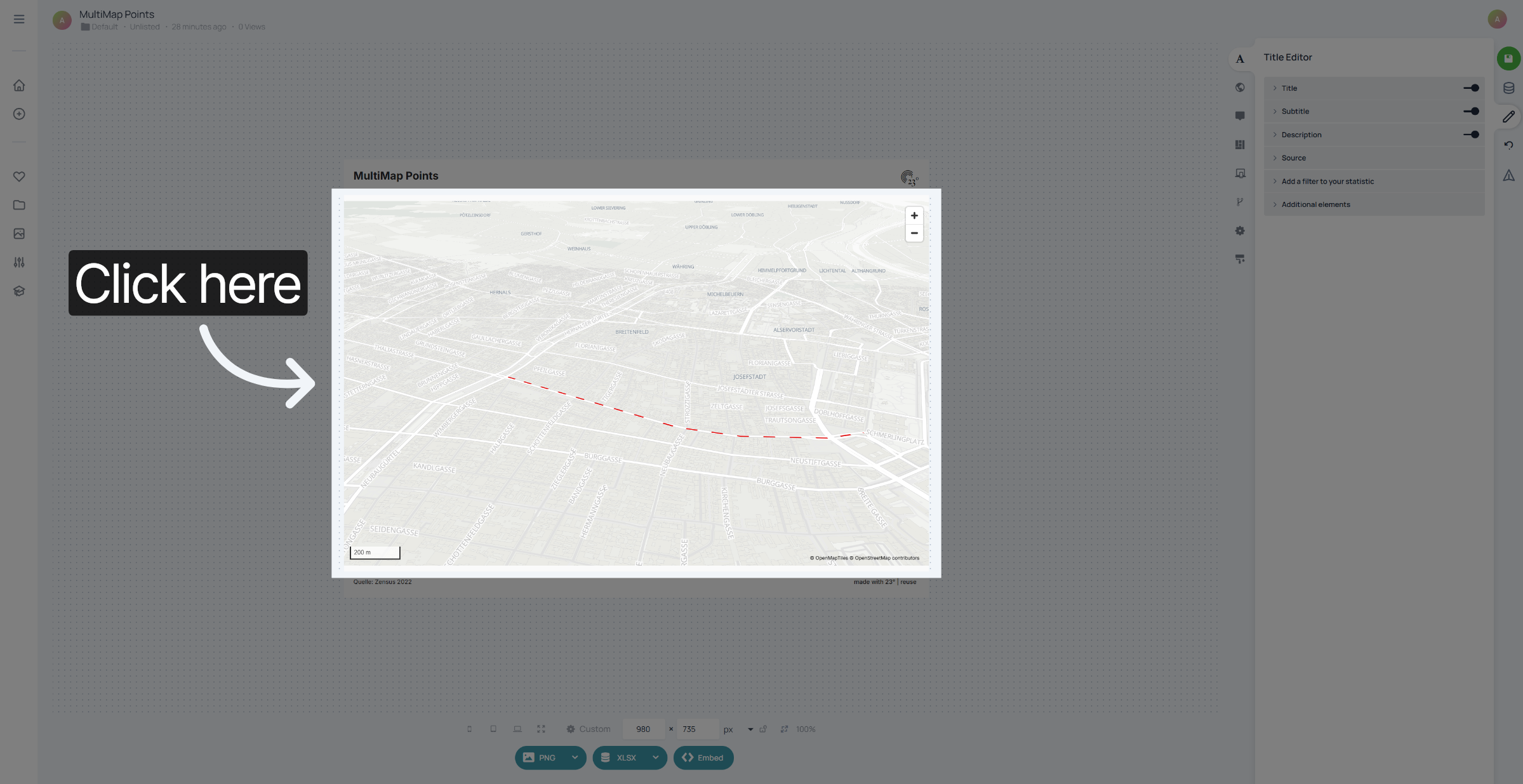
Task: Toggle the Description switch
Action: 1471,135
